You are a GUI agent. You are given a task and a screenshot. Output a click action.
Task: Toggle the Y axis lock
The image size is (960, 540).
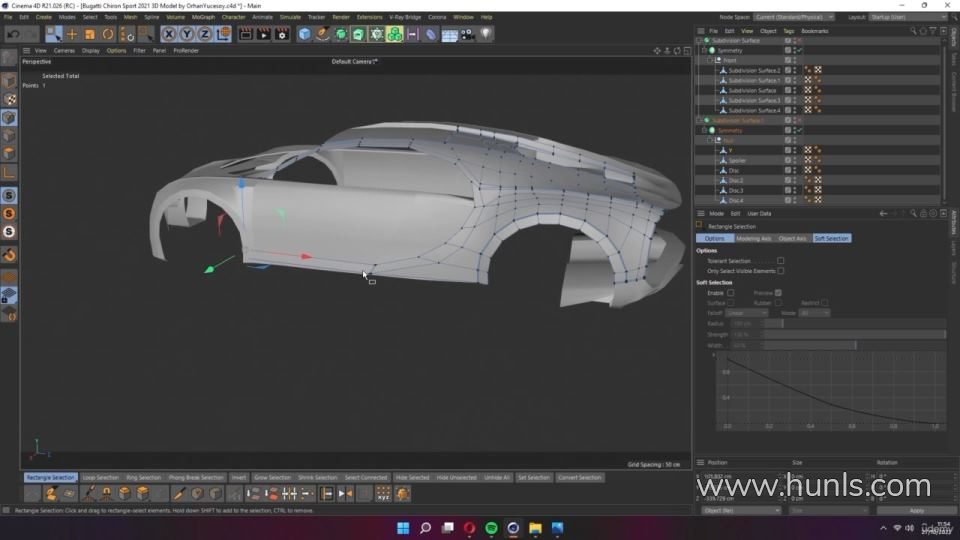(x=187, y=34)
